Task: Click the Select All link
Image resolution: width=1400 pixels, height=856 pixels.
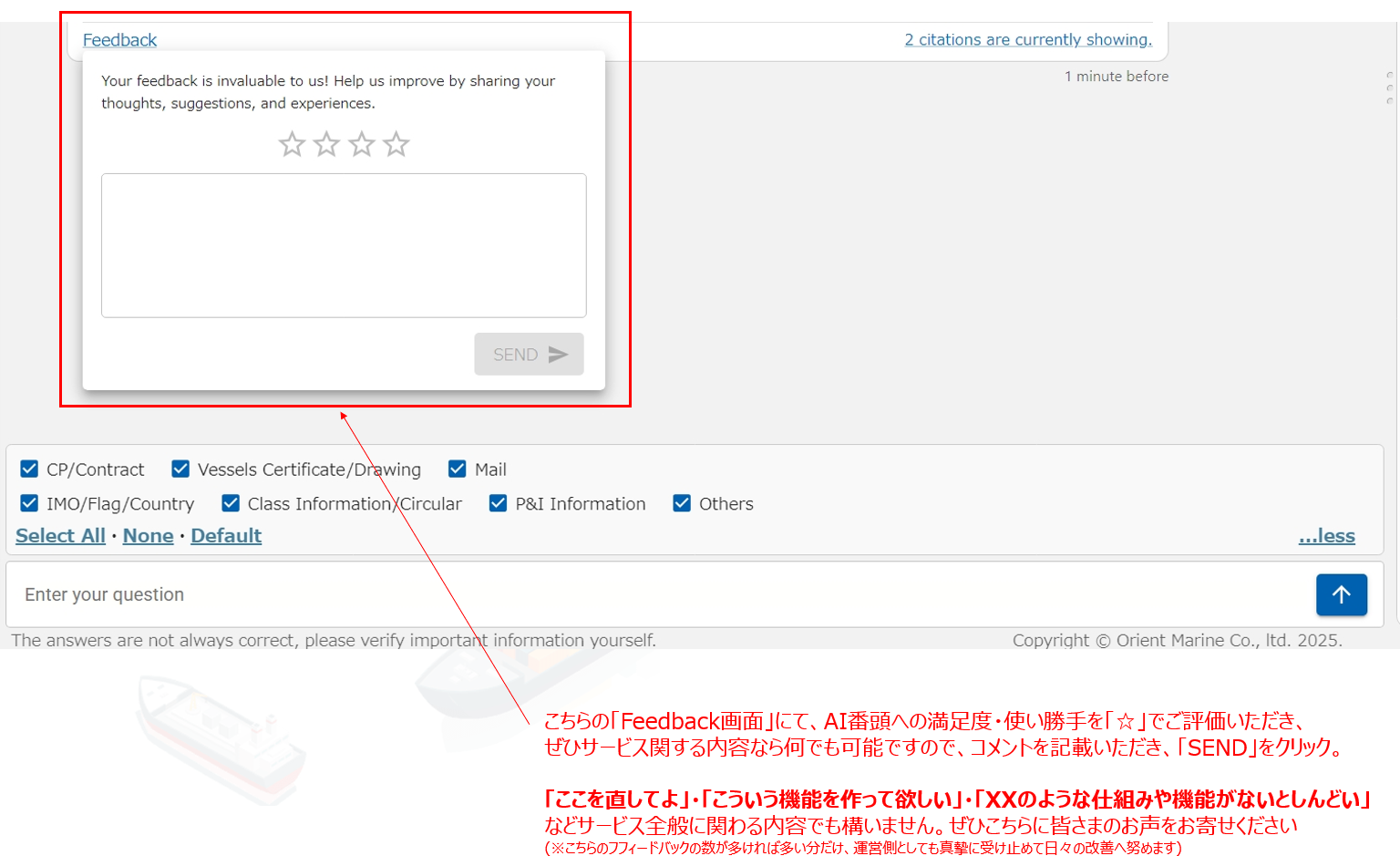Action: pyautogui.click(x=60, y=536)
